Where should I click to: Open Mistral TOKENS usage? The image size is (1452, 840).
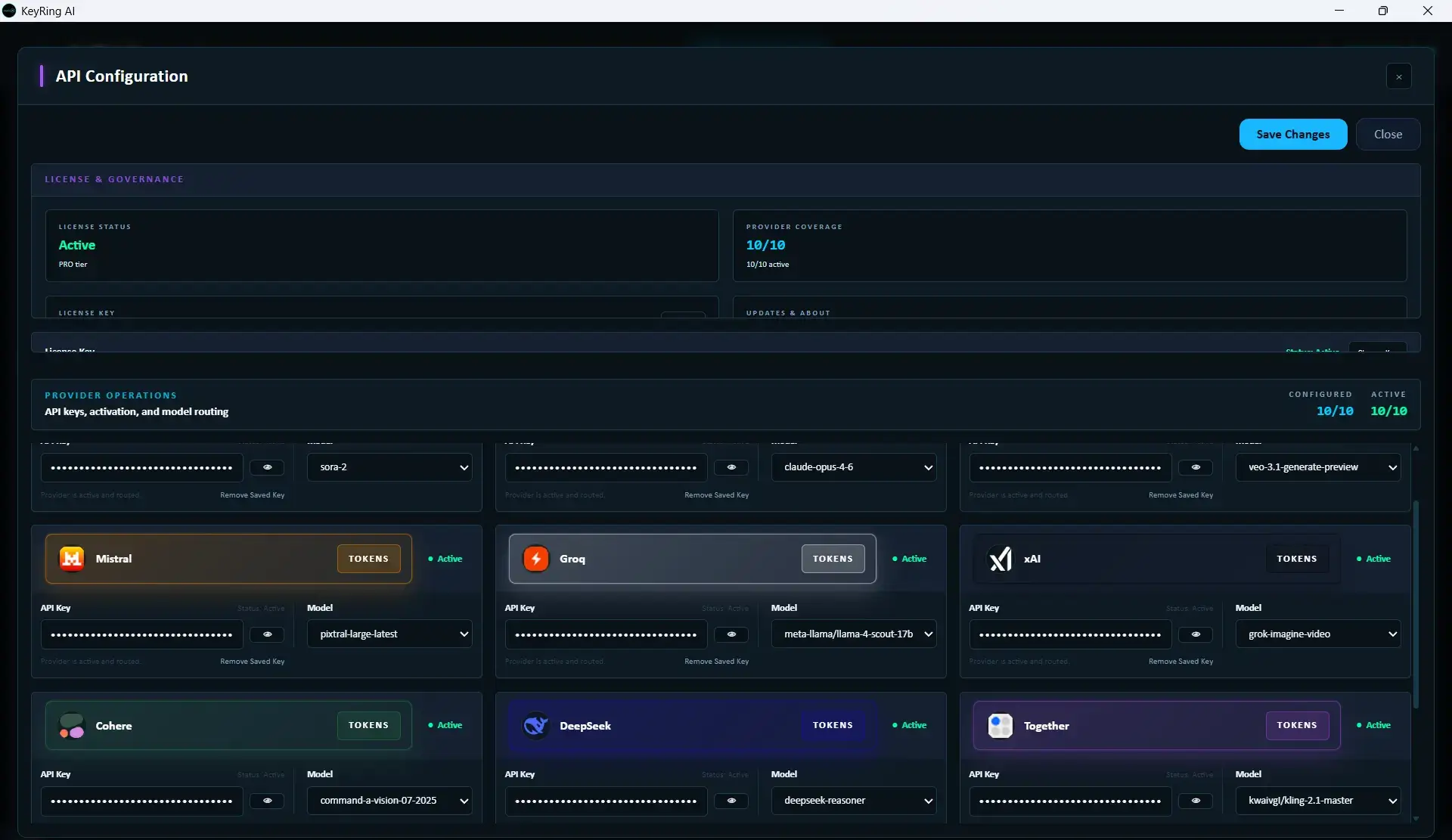(368, 559)
